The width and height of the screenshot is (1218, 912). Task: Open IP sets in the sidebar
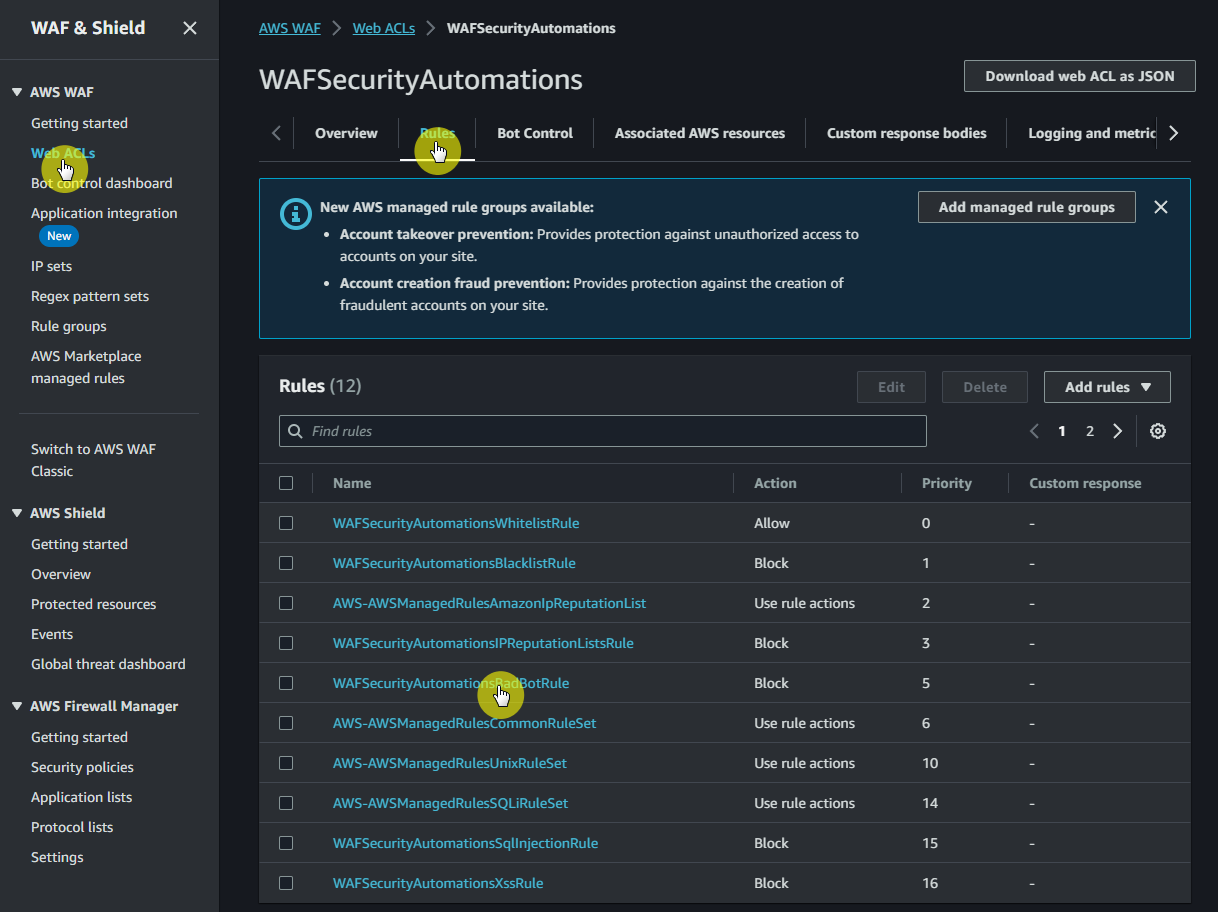coord(51,266)
